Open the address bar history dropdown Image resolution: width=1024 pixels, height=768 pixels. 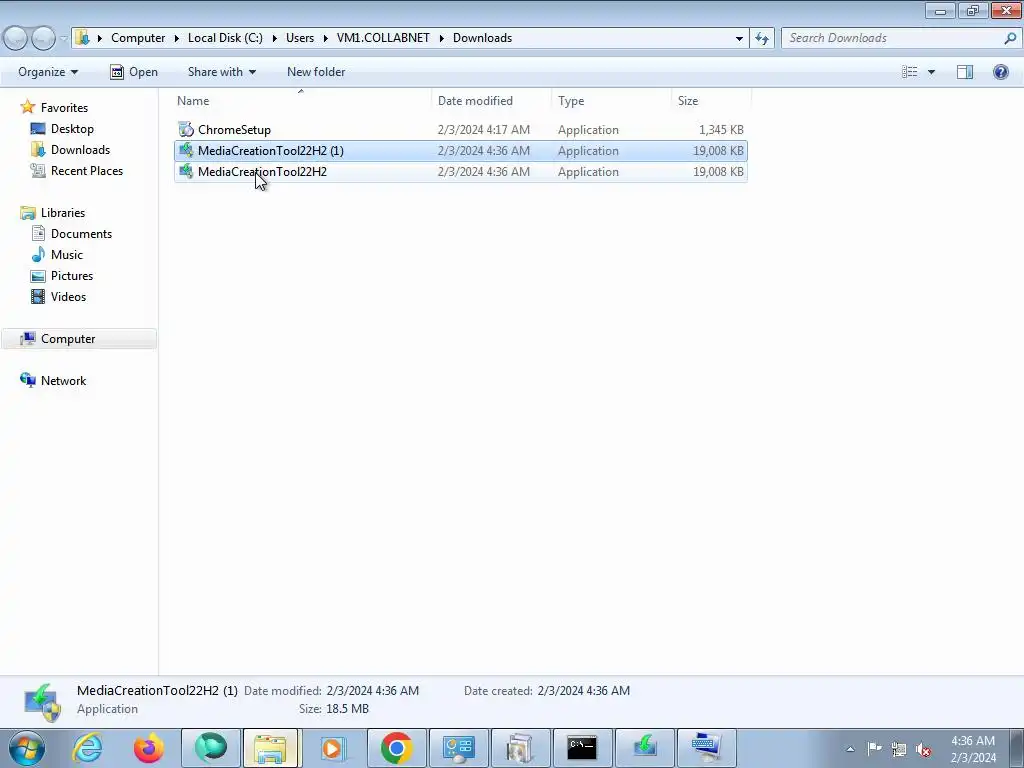point(739,39)
